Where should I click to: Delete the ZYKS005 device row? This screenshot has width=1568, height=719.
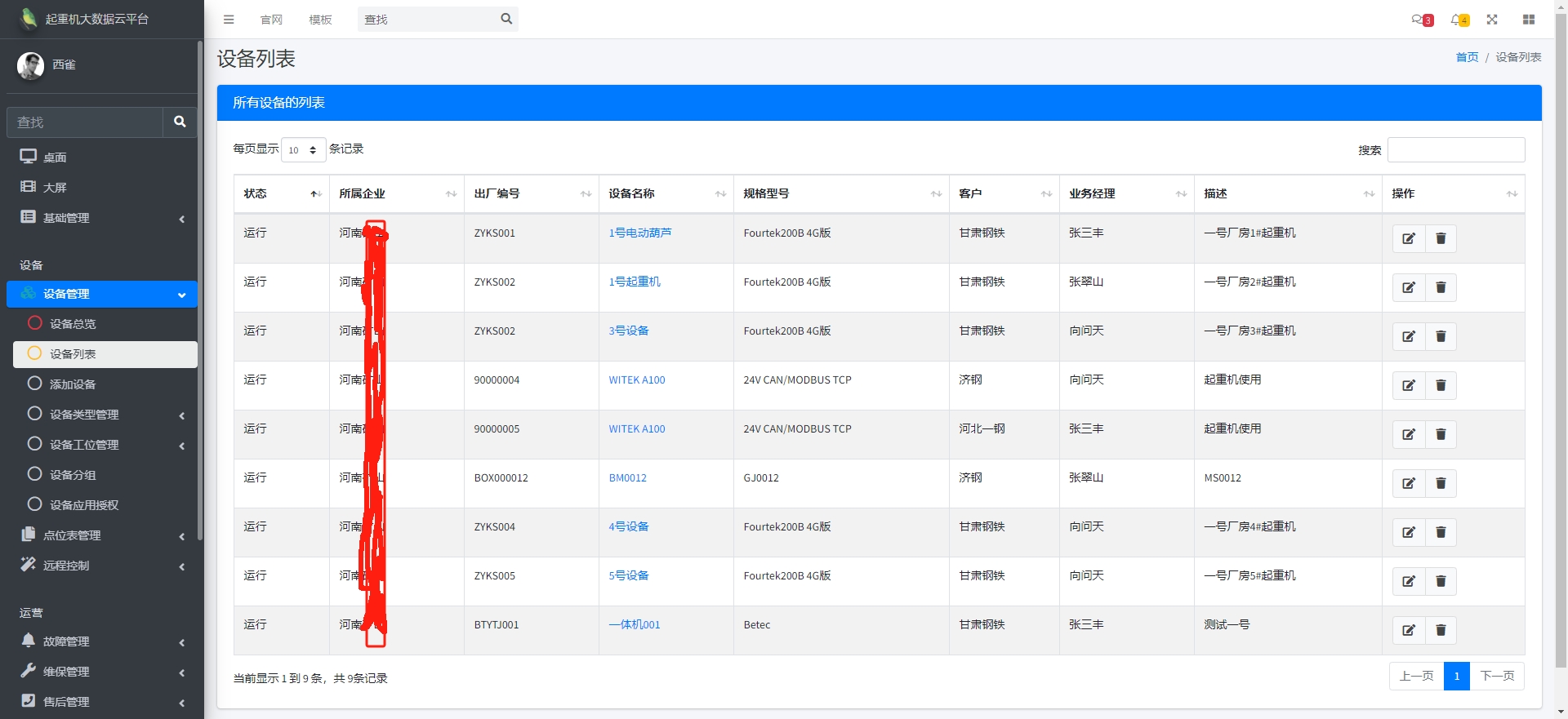pyautogui.click(x=1441, y=581)
